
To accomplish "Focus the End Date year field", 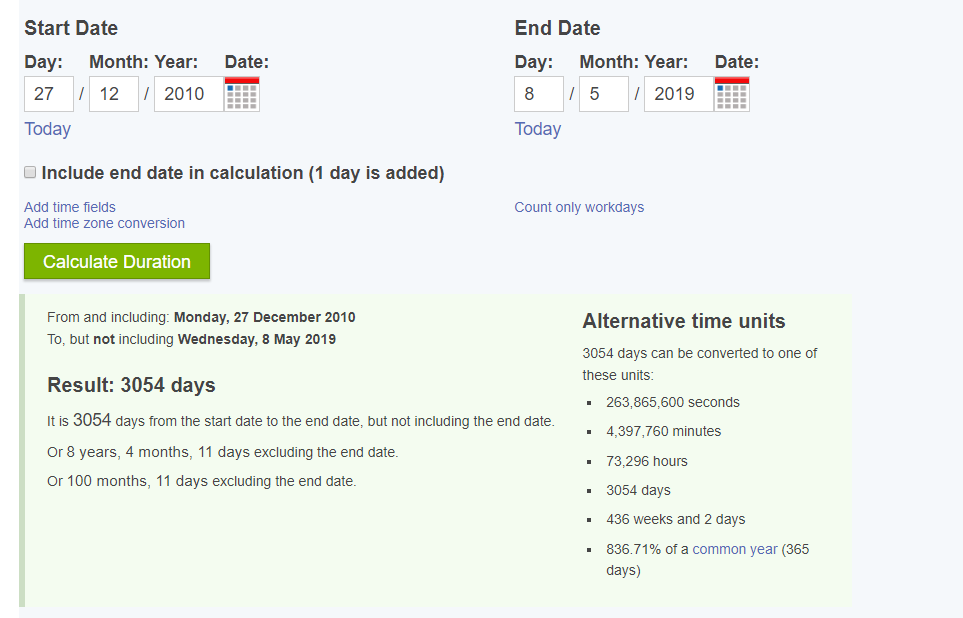I will click(x=677, y=94).
